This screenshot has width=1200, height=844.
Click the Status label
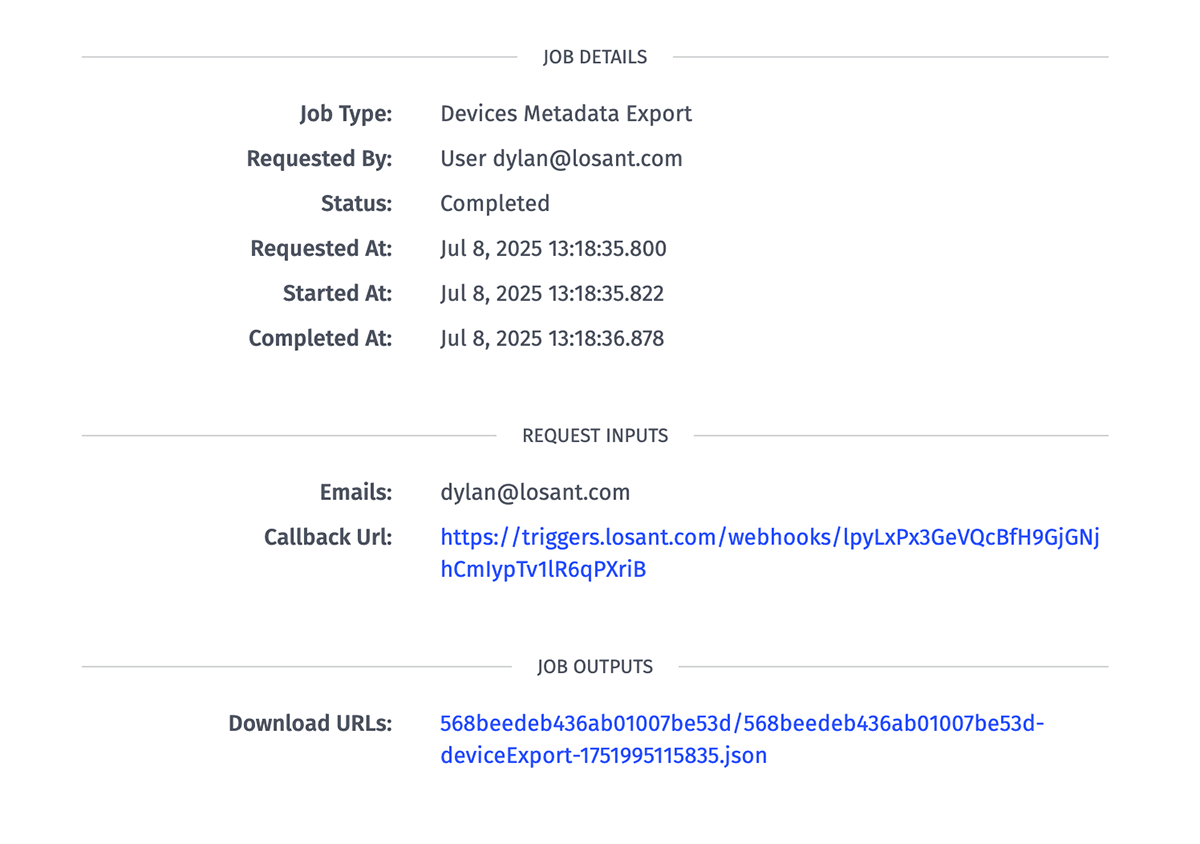pyautogui.click(x=356, y=204)
